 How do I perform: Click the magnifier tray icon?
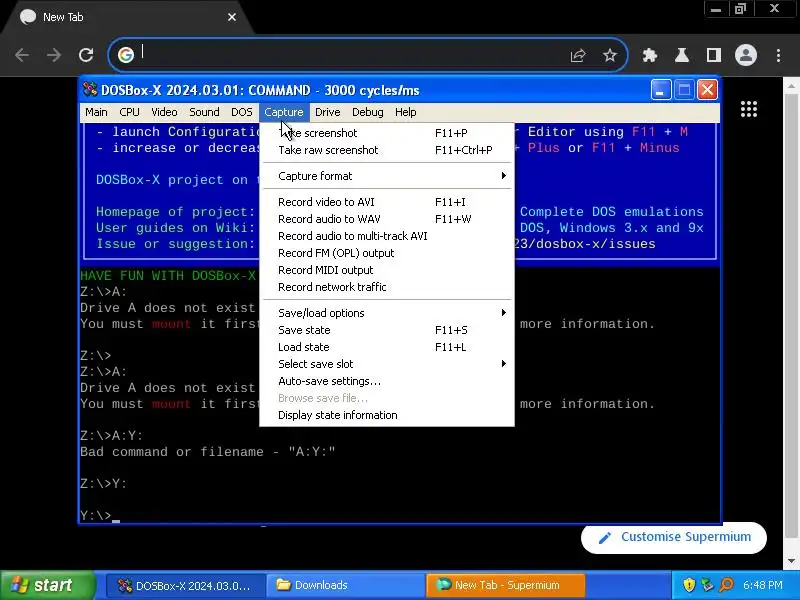(726, 585)
